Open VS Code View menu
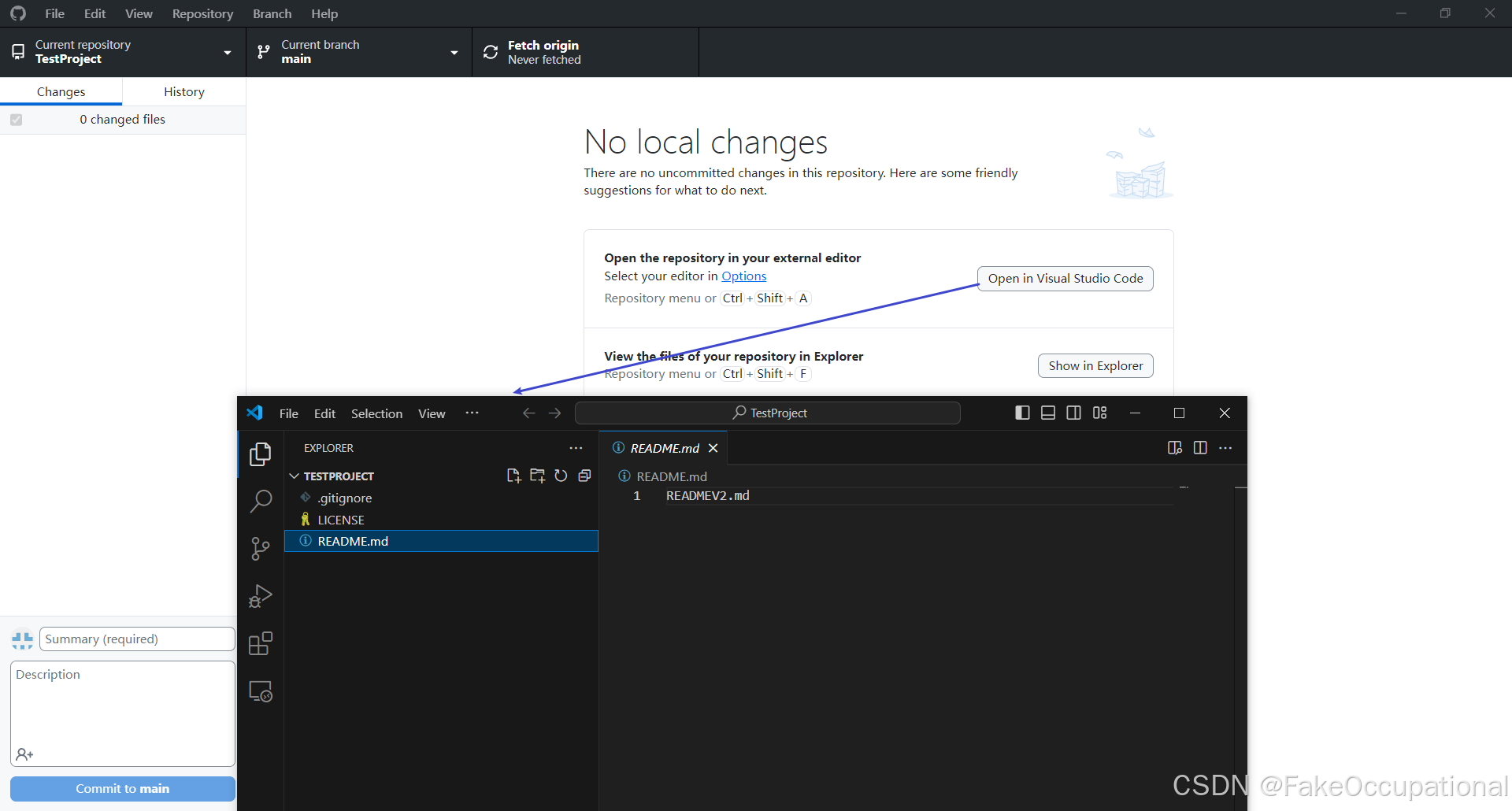 tap(432, 413)
